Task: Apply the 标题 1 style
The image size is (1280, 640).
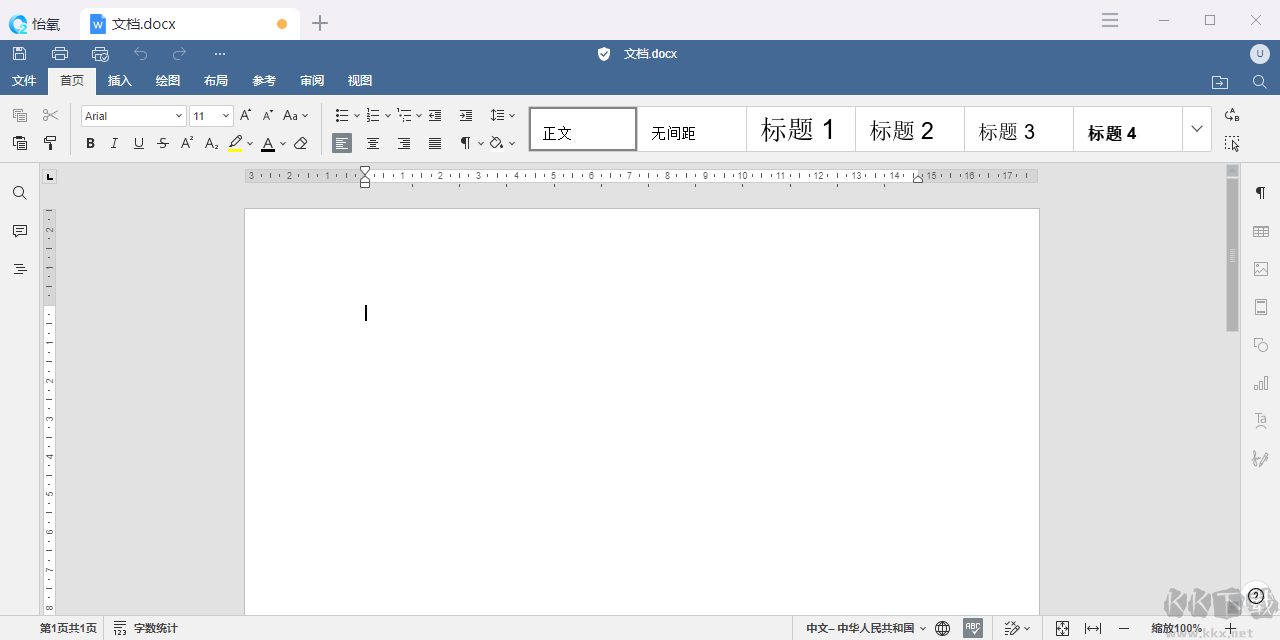Action: coord(800,130)
